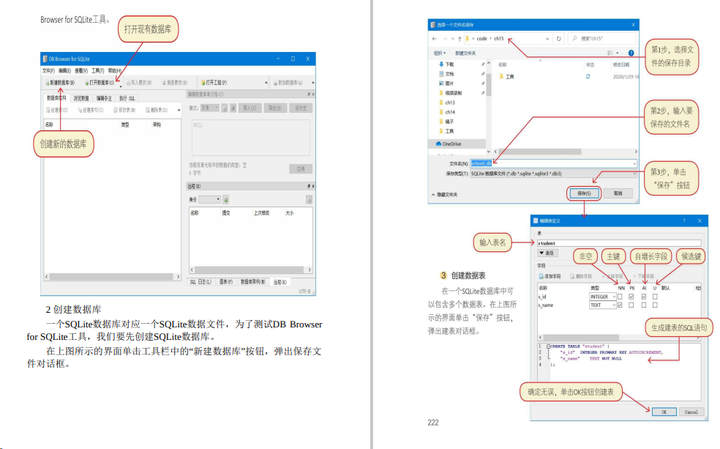The image size is (720, 449).
Task: Switch to the 数据库结构 tab
Action: pyautogui.click(x=56, y=98)
